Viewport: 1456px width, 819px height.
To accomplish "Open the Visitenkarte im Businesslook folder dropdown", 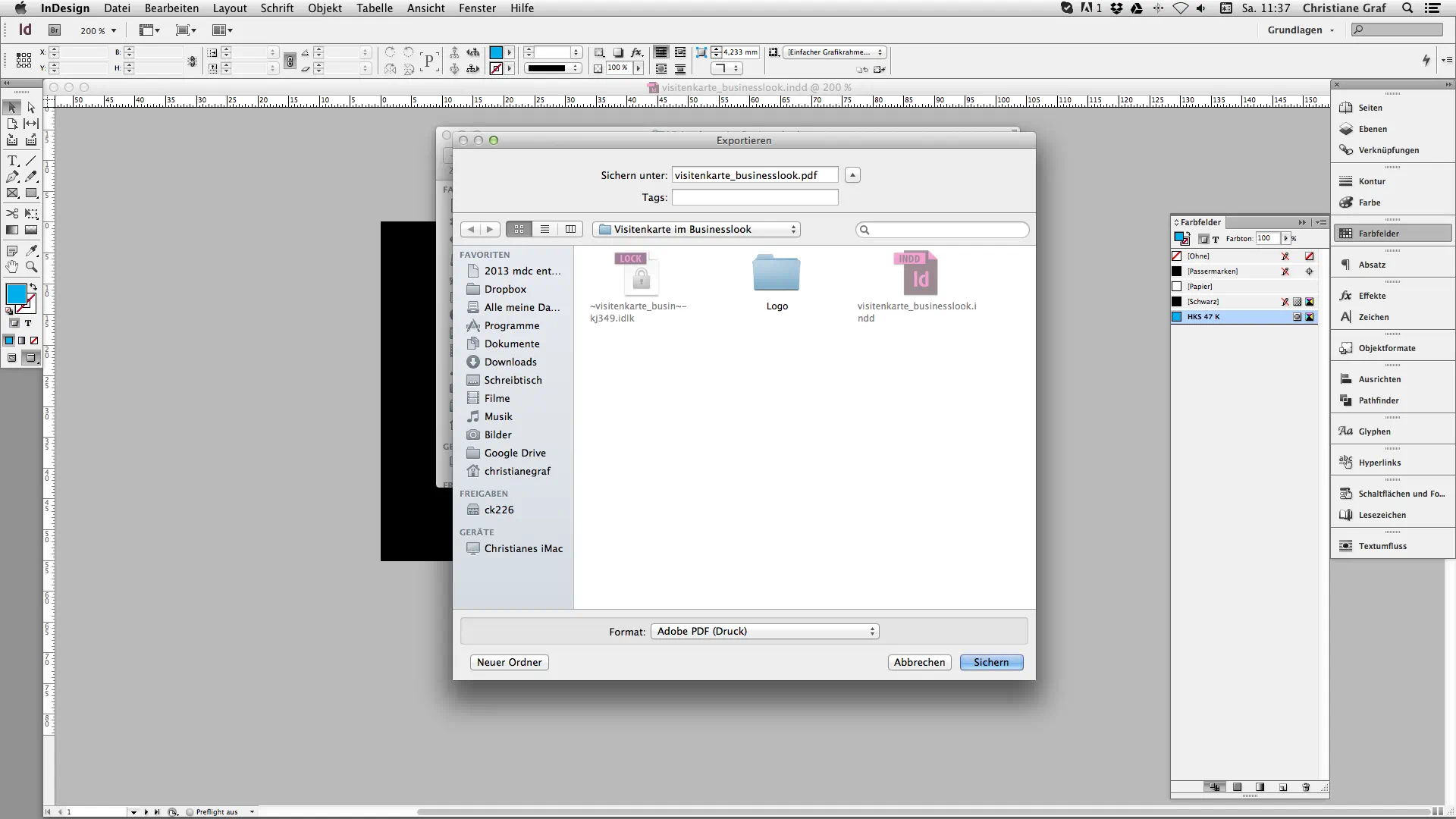I will (696, 229).
